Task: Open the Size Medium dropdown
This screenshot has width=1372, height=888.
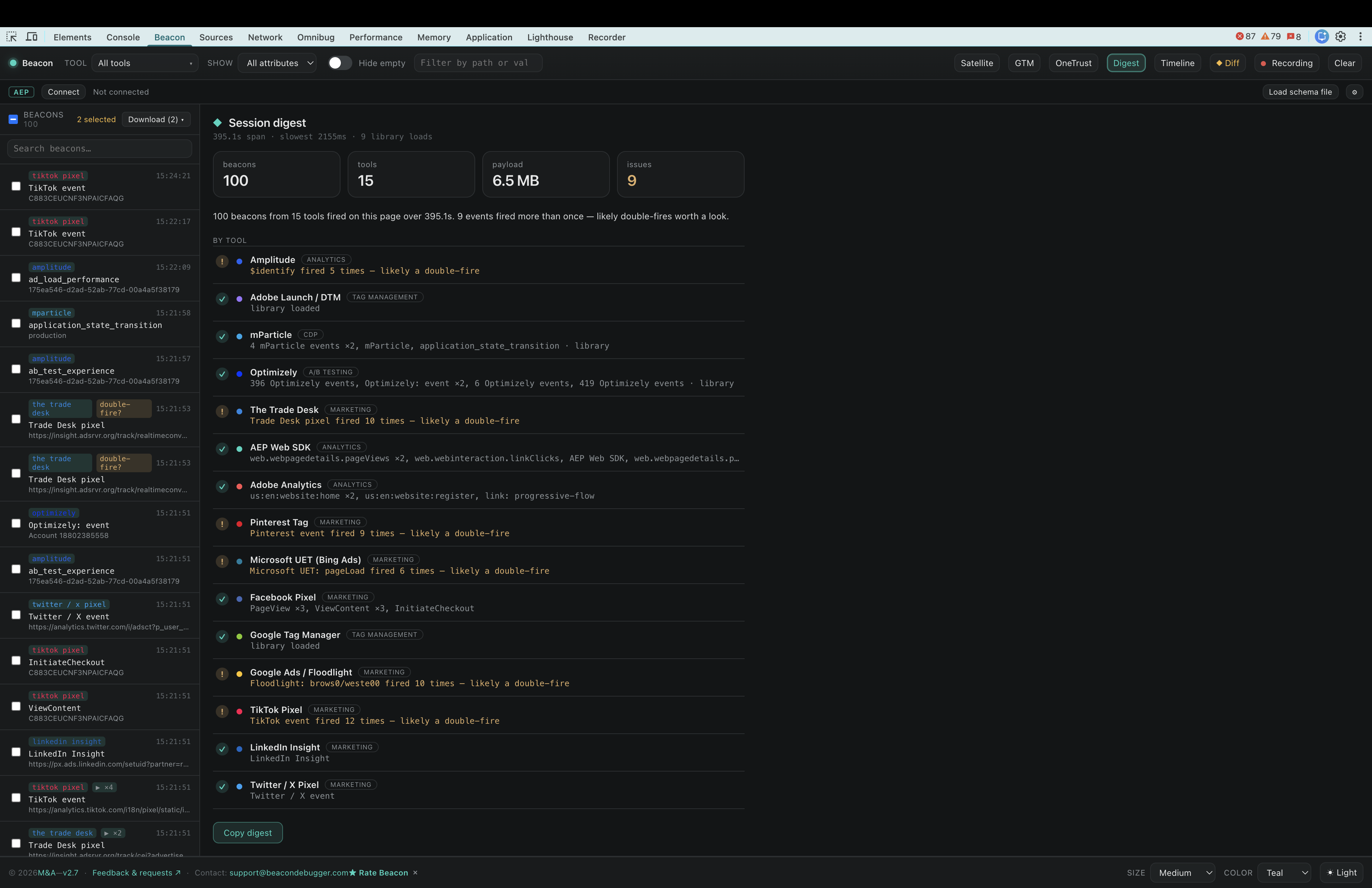Action: click(1183, 872)
